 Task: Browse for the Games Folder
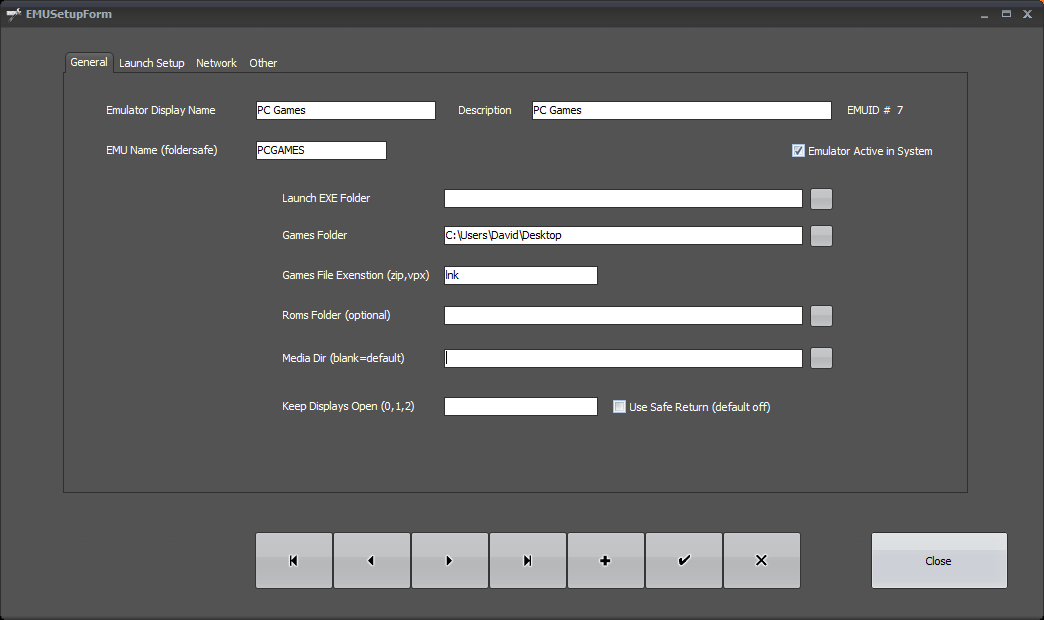coord(821,236)
